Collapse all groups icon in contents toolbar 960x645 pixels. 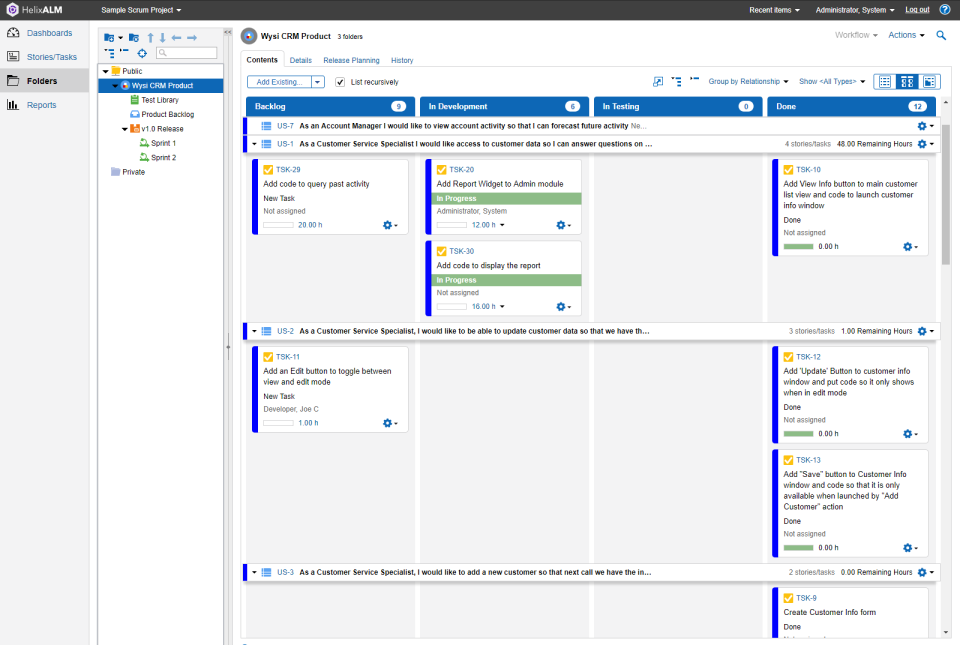(x=695, y=79)
